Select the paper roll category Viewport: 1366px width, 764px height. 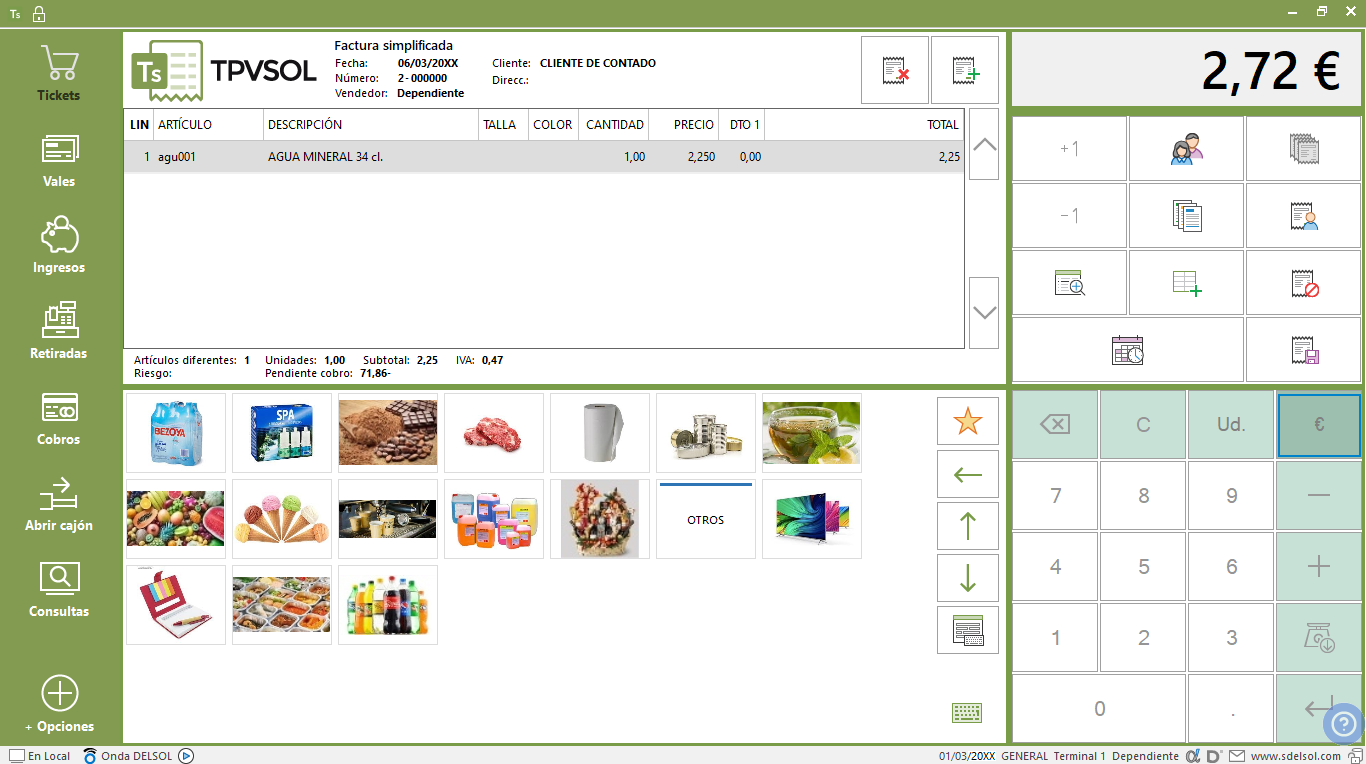pos(600,433)
